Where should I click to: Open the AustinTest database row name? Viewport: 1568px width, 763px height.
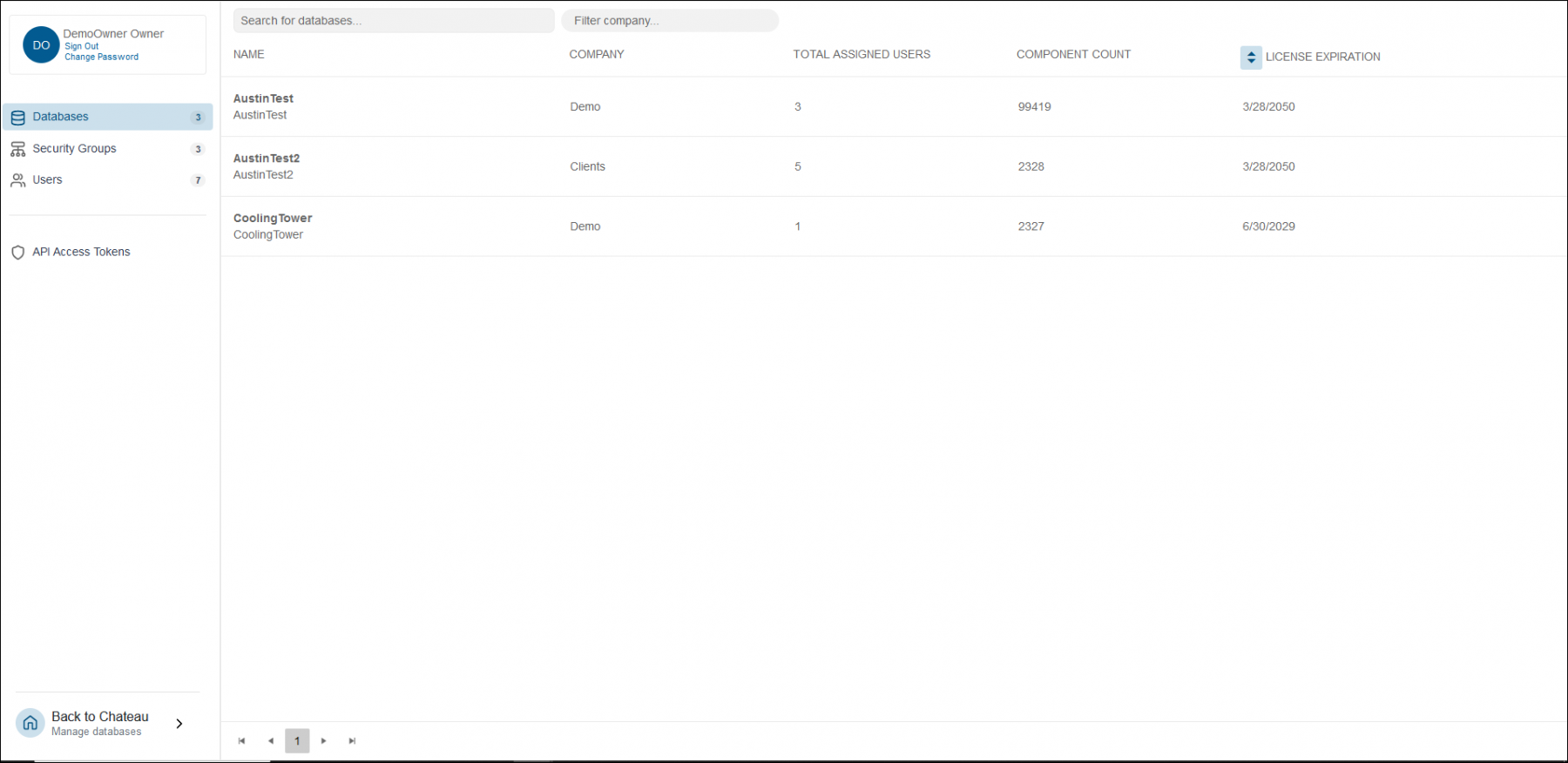(263, 98)
